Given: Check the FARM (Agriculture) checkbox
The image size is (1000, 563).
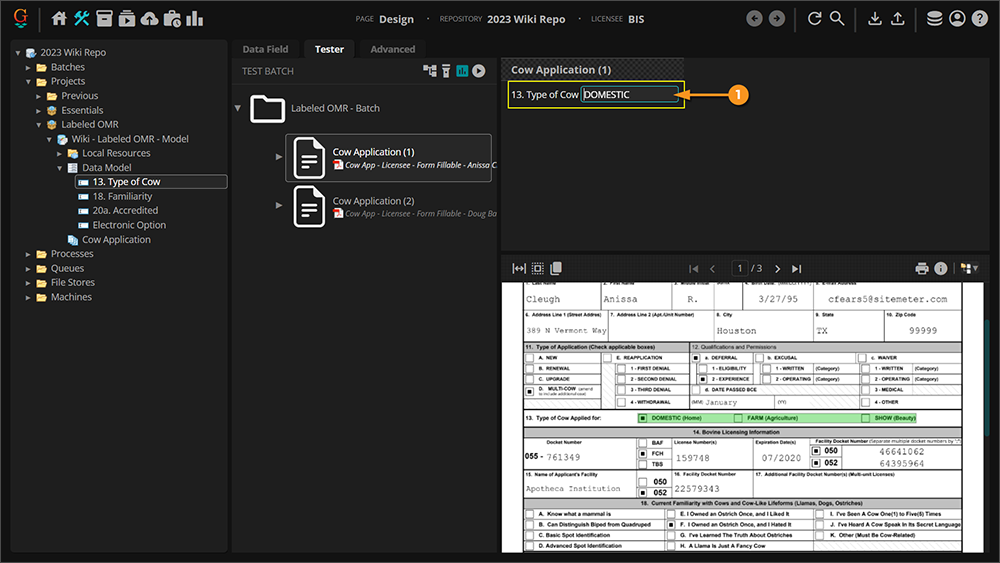Looking at the screenshot, I should pyautogui.click(x=738, y=417).
